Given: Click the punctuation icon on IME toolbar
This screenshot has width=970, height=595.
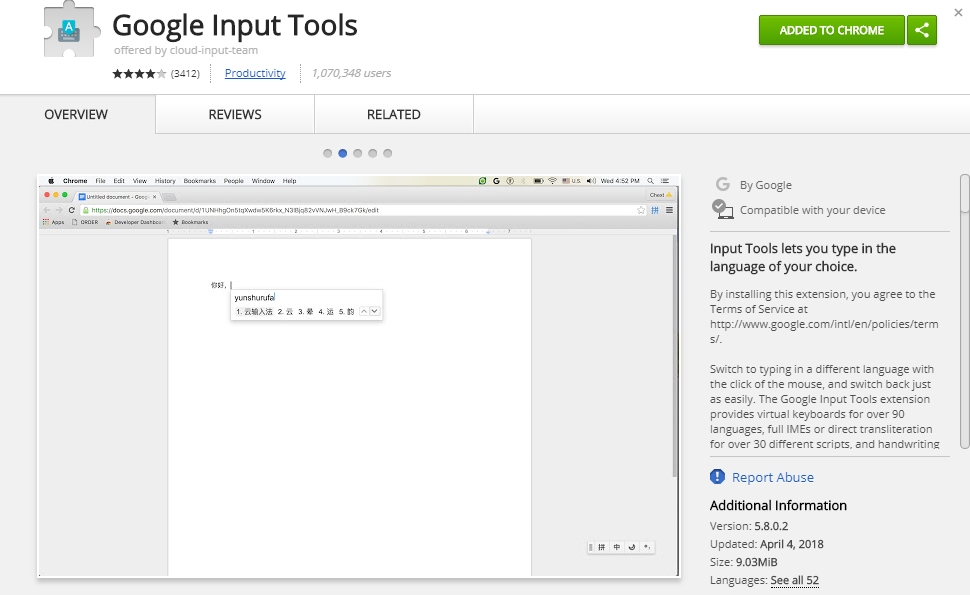Looking at the screenshot, I should coord(646,547).
